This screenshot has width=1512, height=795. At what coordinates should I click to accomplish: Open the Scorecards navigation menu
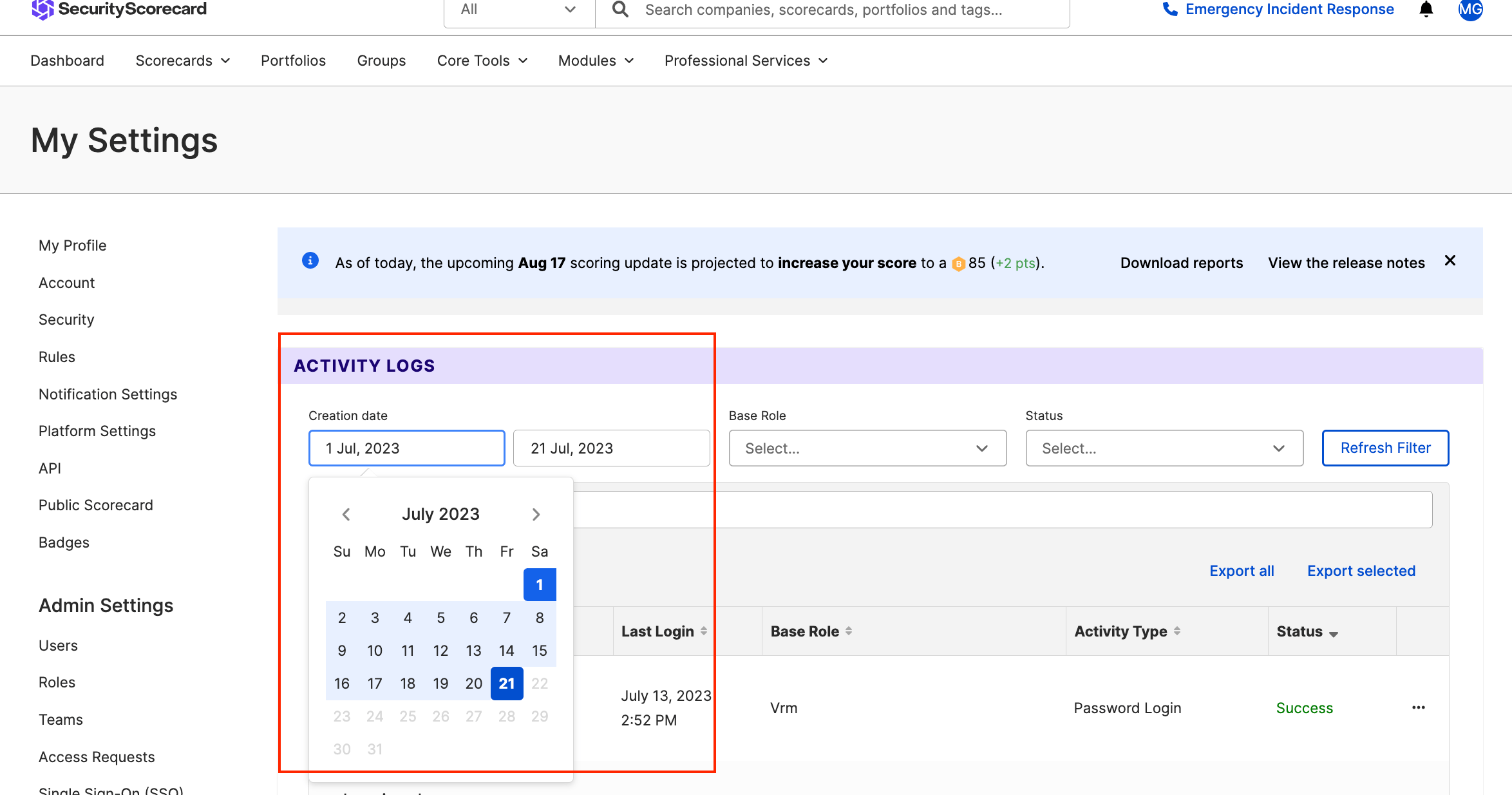point(182,61)
